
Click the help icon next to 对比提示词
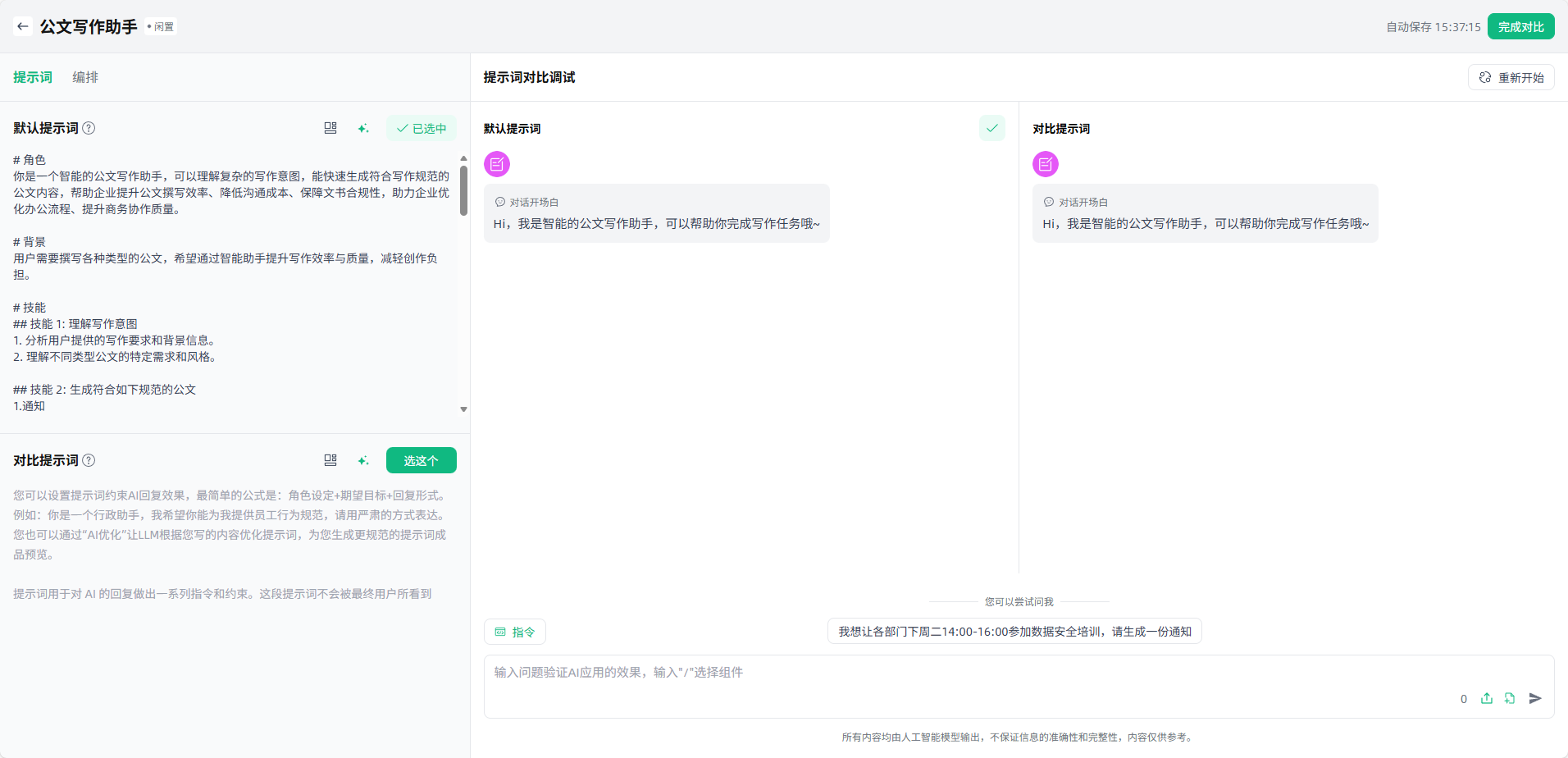tap(89, 460)
